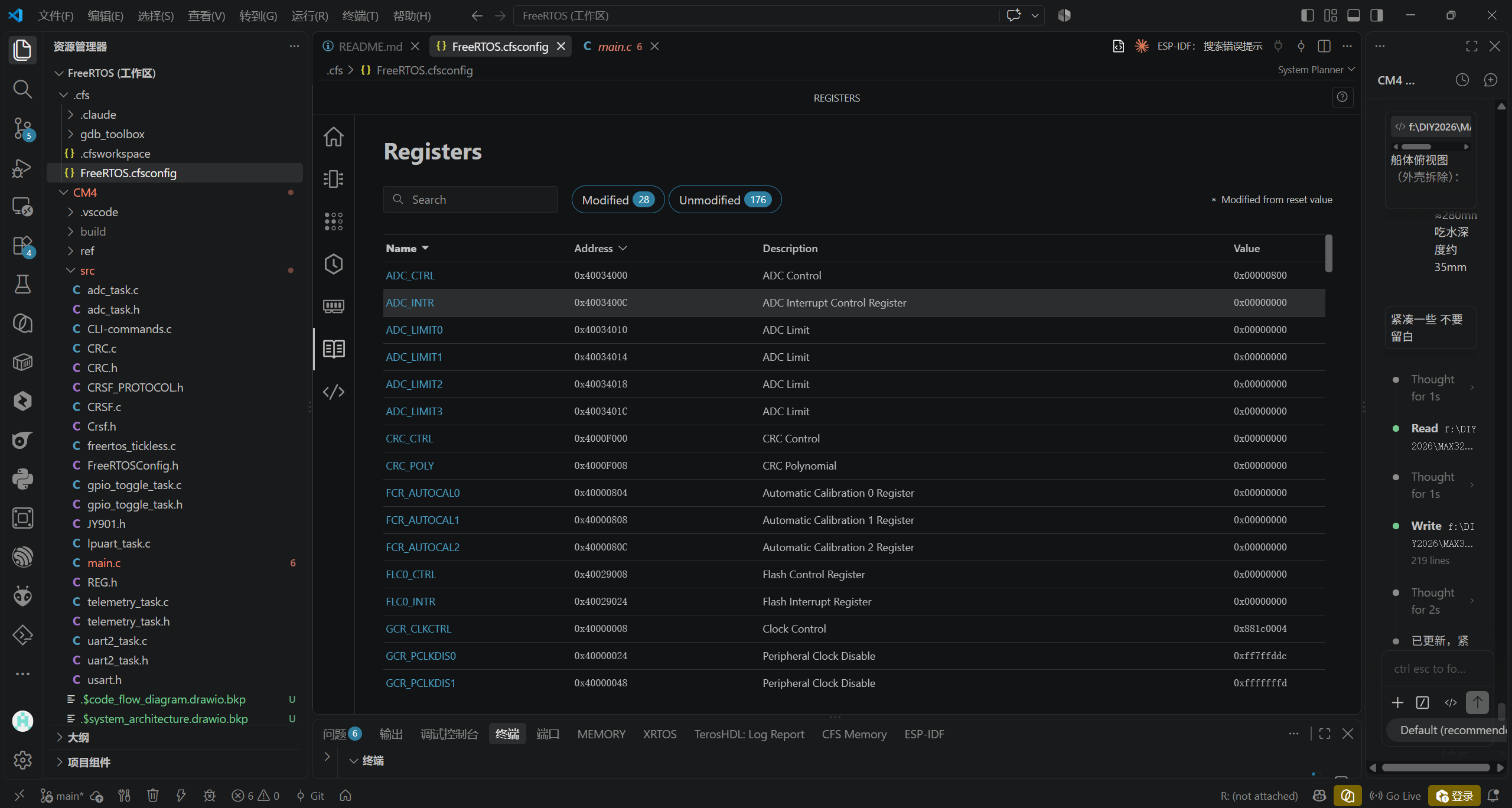Open the 文件(F) menu
Screen dimensions: 1512x808
click(56, 15)
